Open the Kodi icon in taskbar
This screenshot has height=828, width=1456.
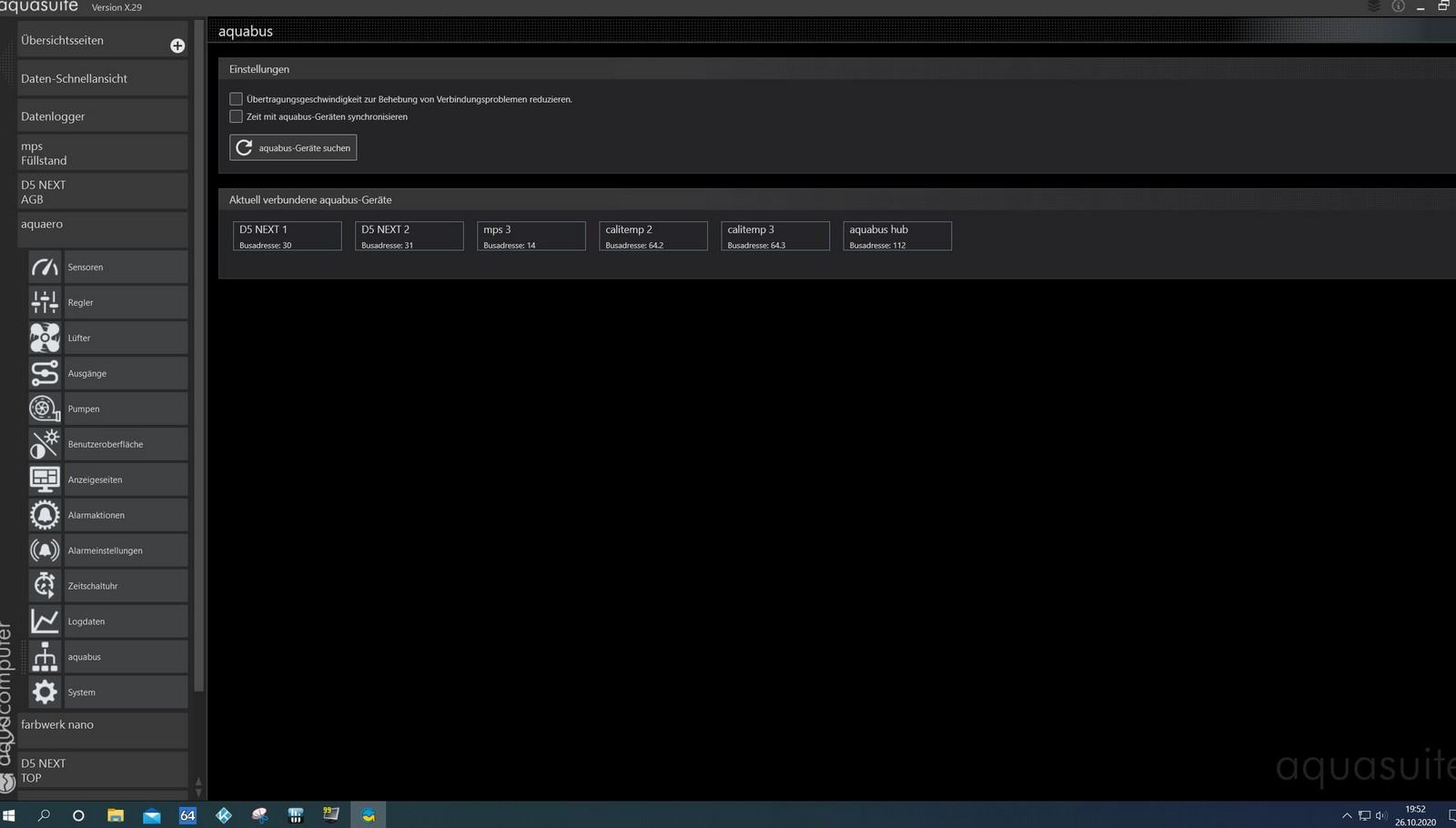tap(224, 815)
